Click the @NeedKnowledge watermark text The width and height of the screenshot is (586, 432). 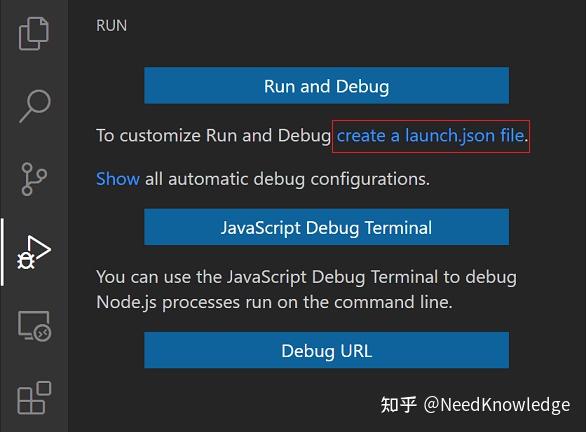497,405
